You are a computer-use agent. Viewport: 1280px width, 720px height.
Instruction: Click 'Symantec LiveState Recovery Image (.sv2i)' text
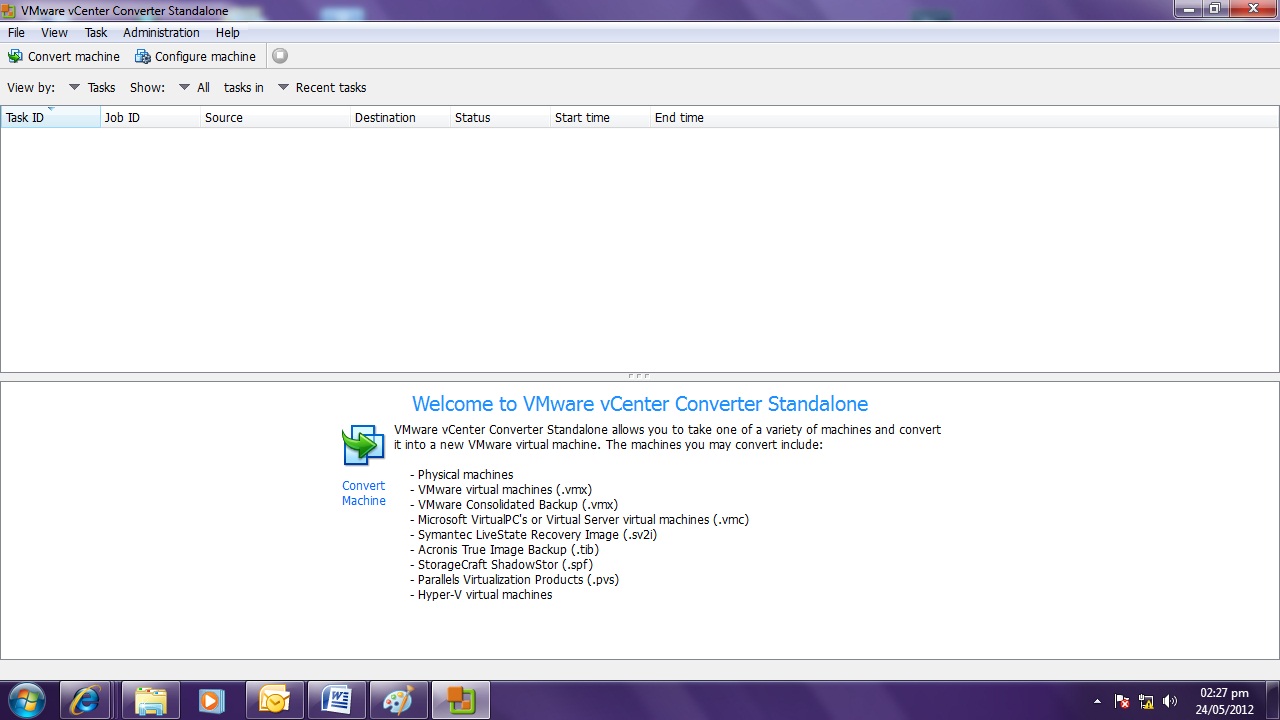pos(537,535)
